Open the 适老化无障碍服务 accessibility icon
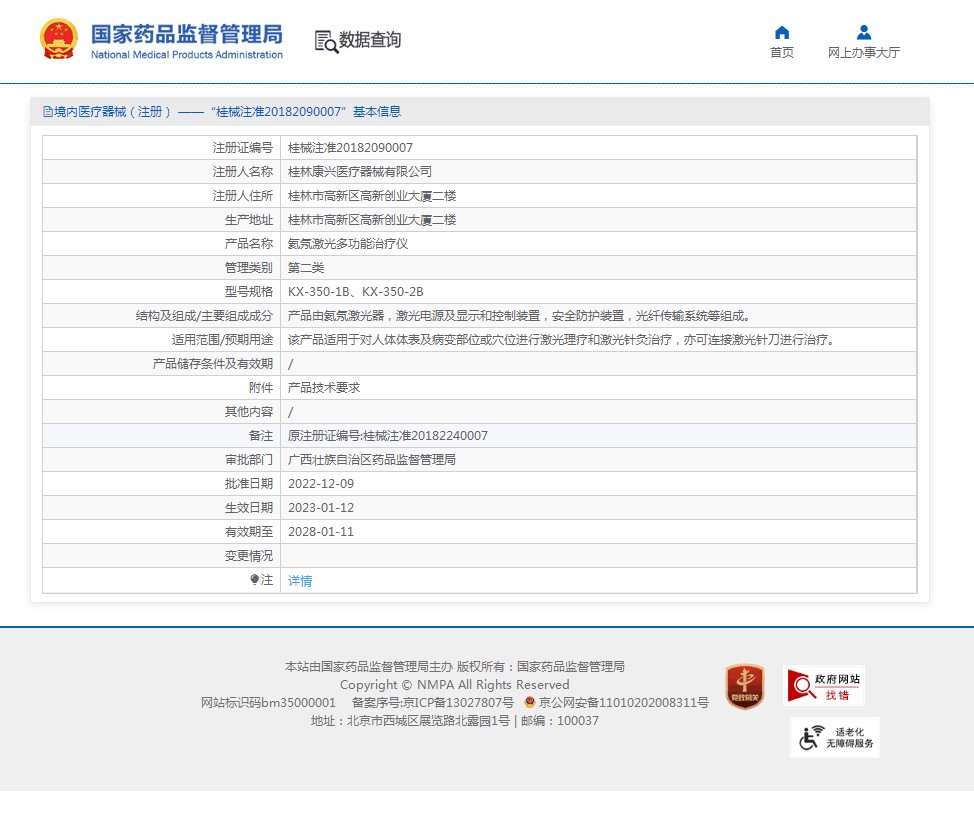Screen dimensions: 974x817 835,737
